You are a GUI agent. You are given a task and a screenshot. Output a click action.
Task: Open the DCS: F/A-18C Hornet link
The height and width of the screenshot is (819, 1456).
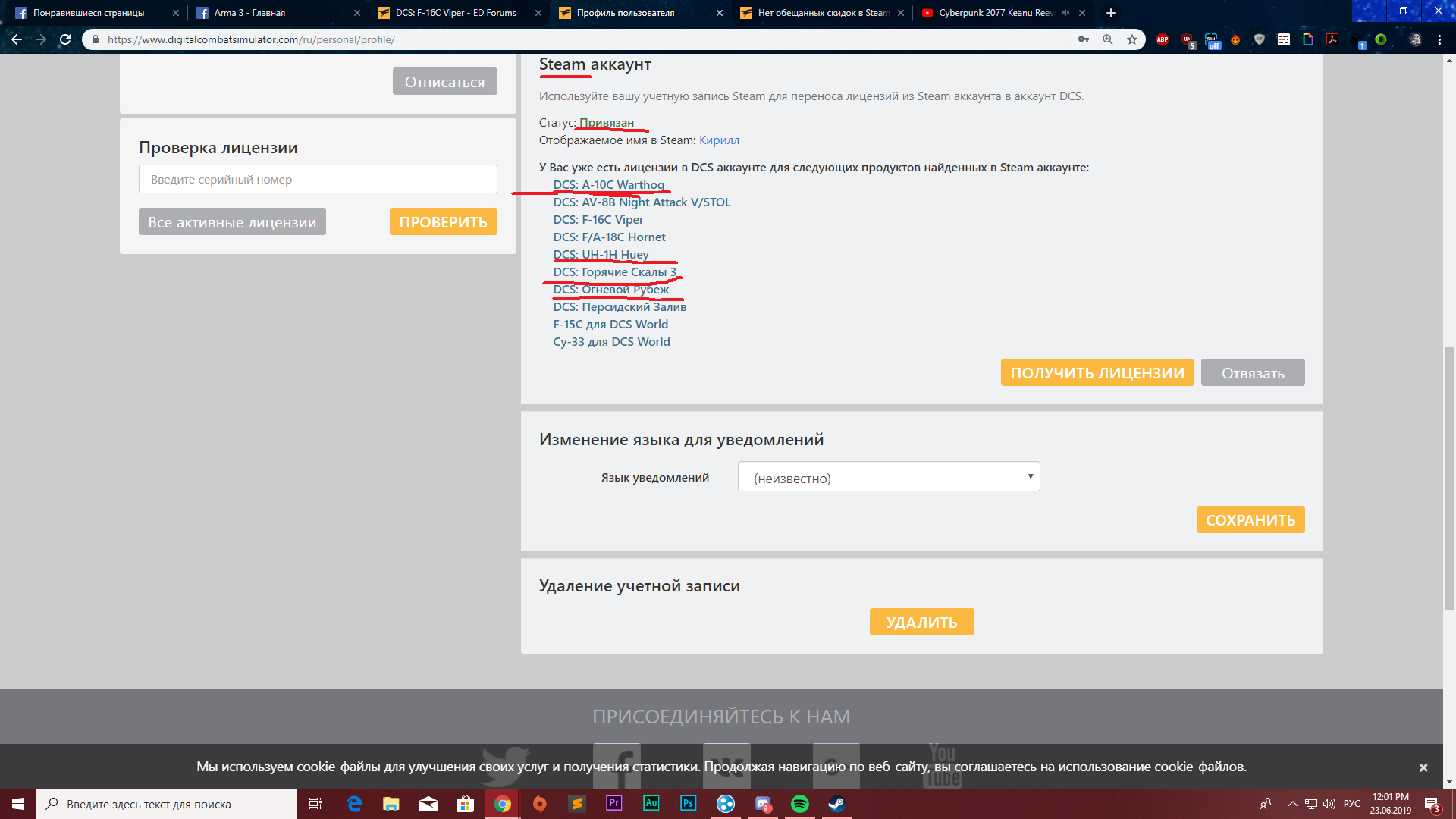[x=610, y=237]
